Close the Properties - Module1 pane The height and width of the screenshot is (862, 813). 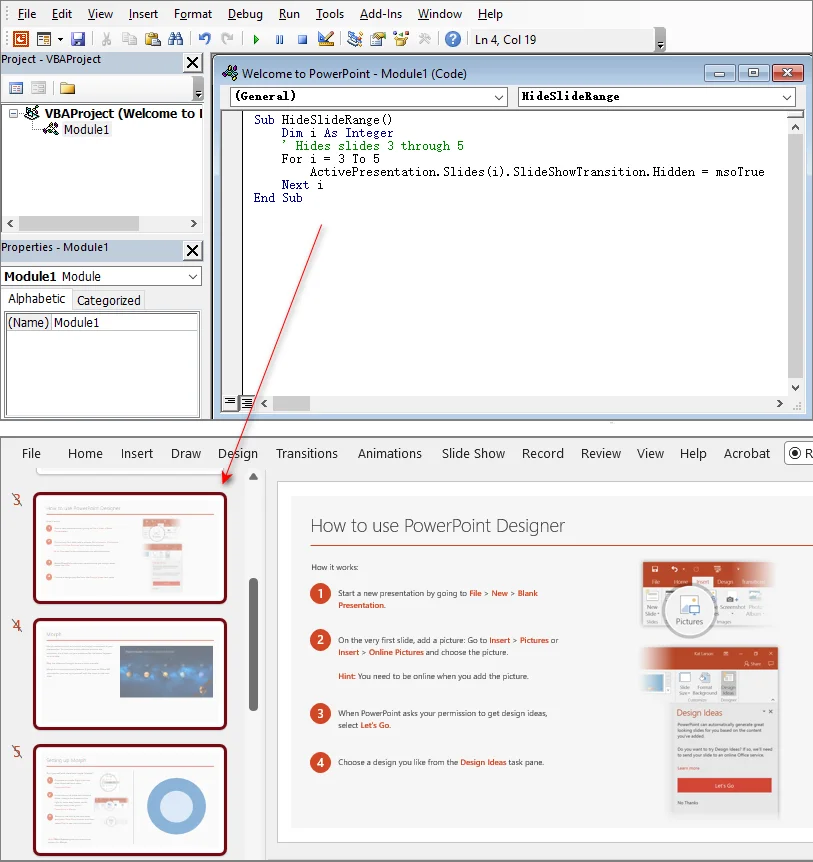(192, 251)
